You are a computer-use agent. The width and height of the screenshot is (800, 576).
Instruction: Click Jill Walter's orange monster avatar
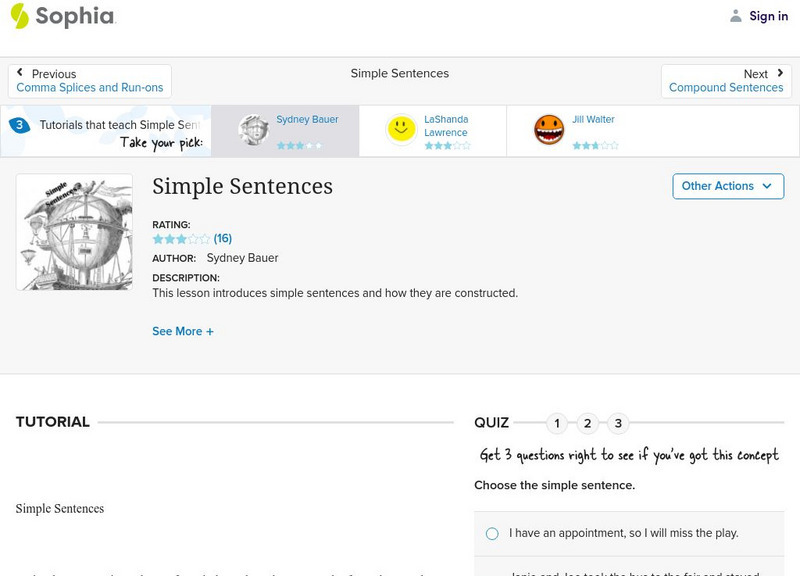click(549, 130)
